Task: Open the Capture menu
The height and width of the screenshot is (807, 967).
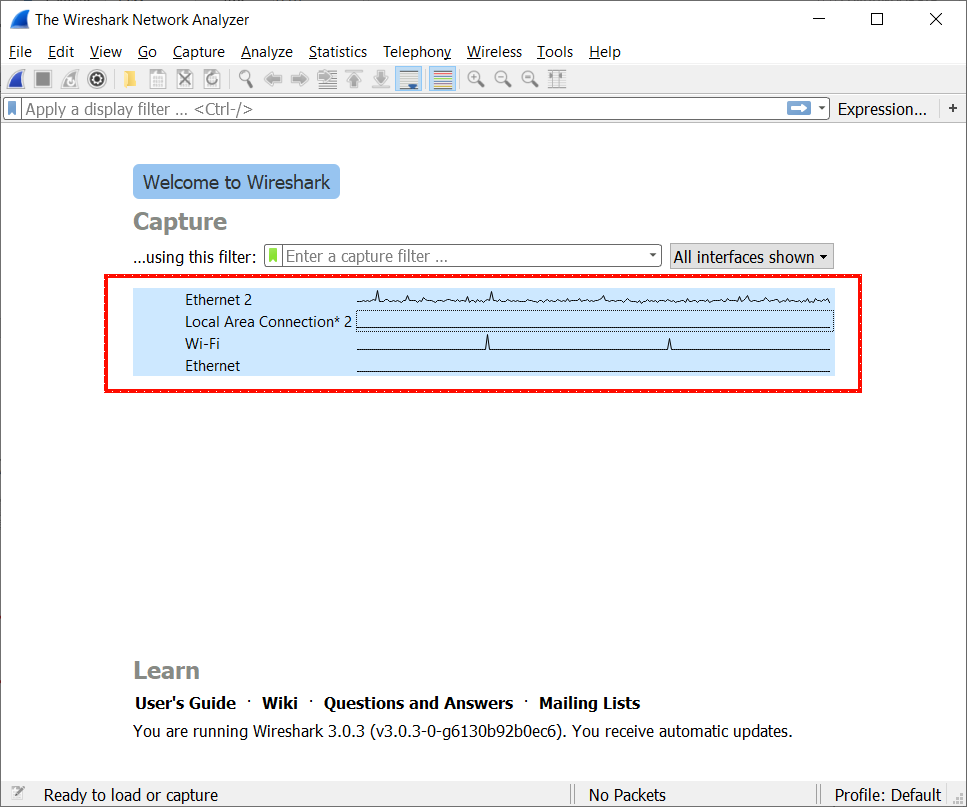Action: click(199, 52)
